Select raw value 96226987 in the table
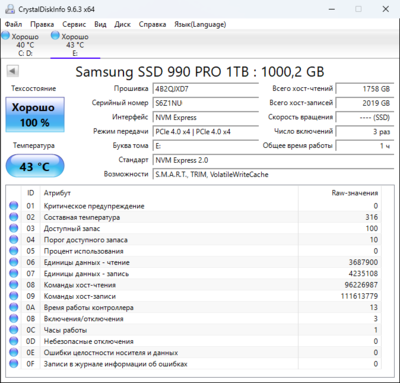The width and height of the screenshot is (400, 383). point(361,285)
